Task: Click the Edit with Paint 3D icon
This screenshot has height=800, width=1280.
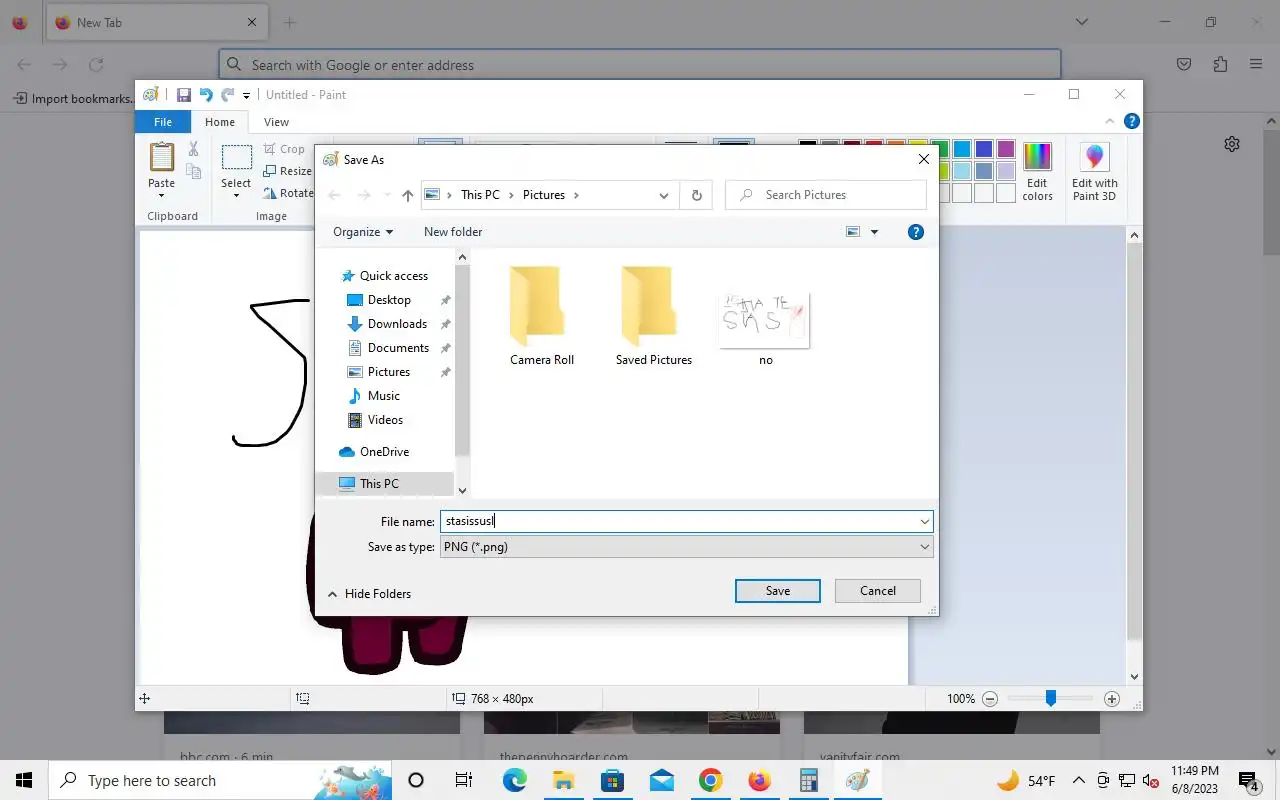Action: (1094, 158)
